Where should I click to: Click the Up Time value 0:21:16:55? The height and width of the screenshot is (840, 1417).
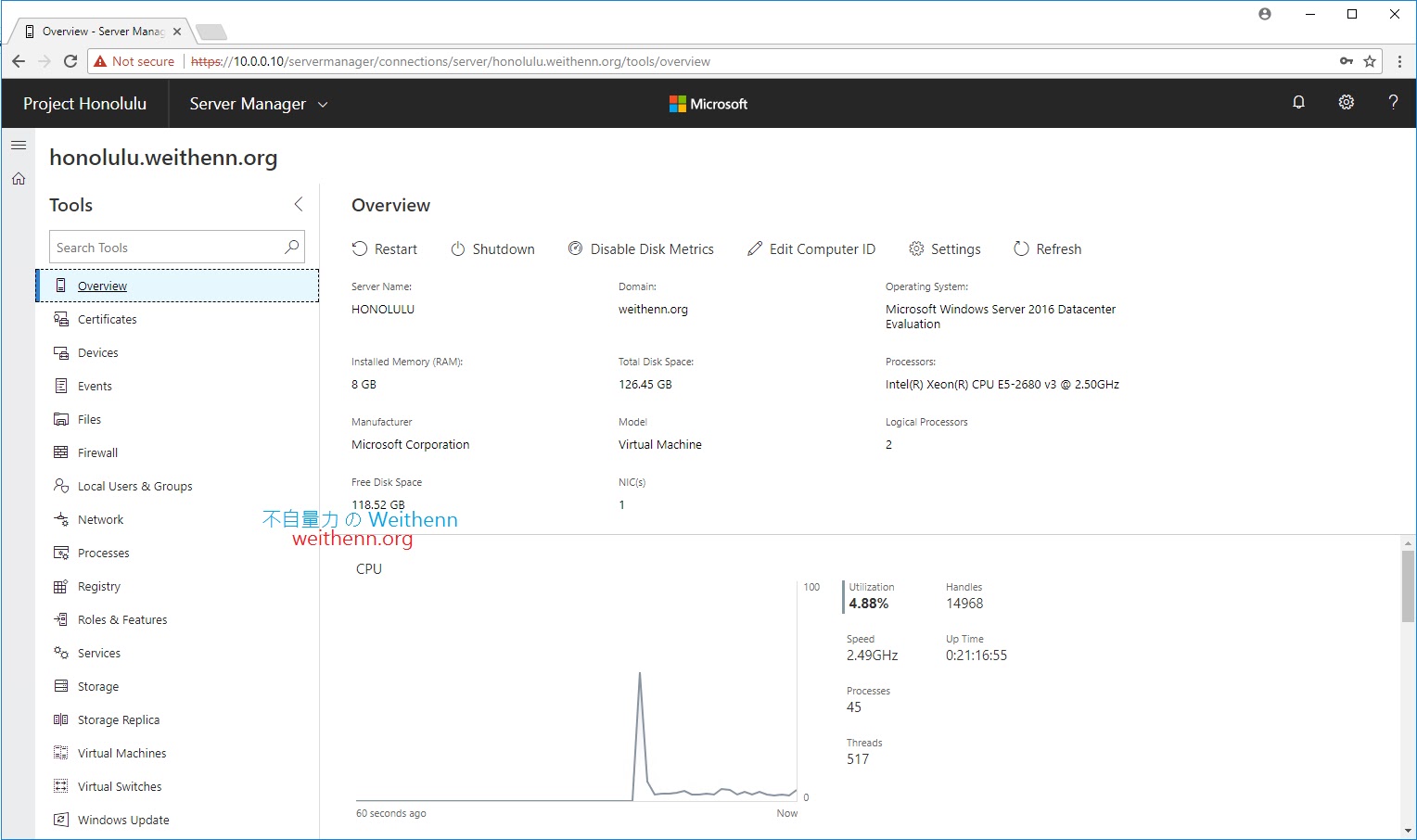(x=977, y=655)
